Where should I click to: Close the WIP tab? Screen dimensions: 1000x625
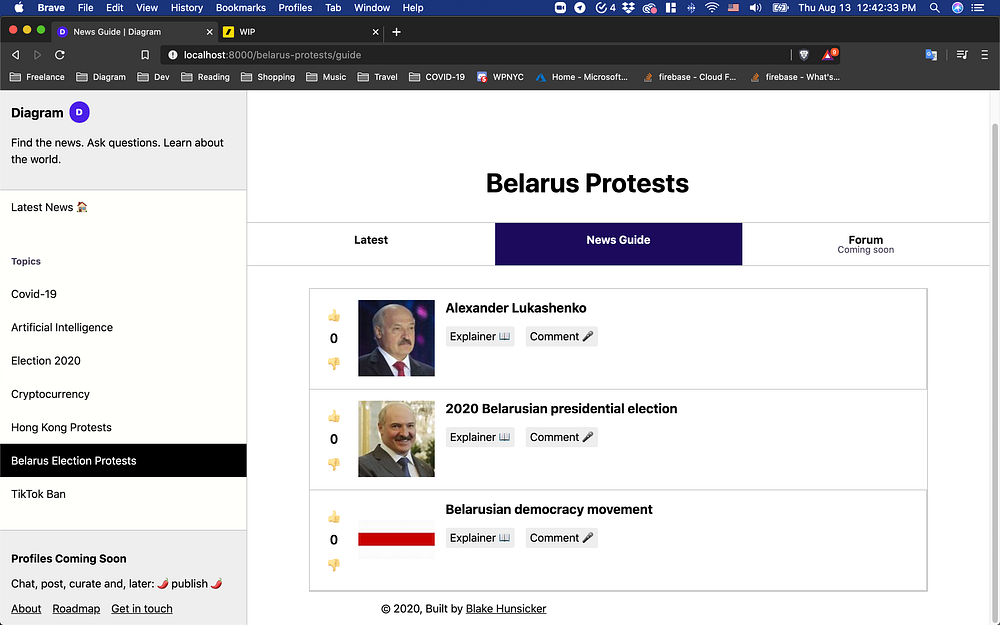coord(375,32)
